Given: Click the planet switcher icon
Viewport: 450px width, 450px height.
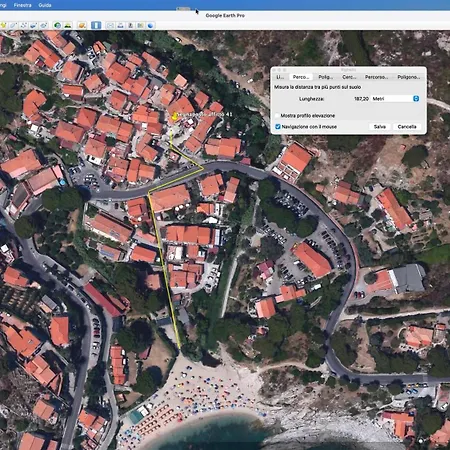Looking at the screenshot, I should [82, 25].
